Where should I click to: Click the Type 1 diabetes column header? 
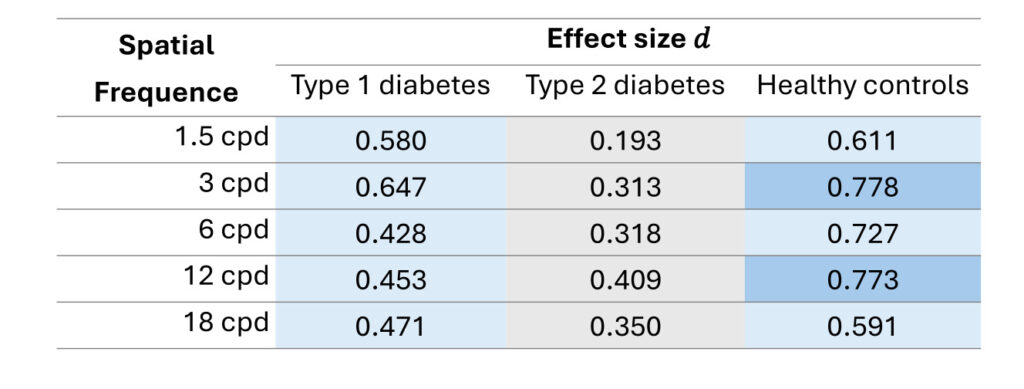pyautogui.click(x=391, y=86)
